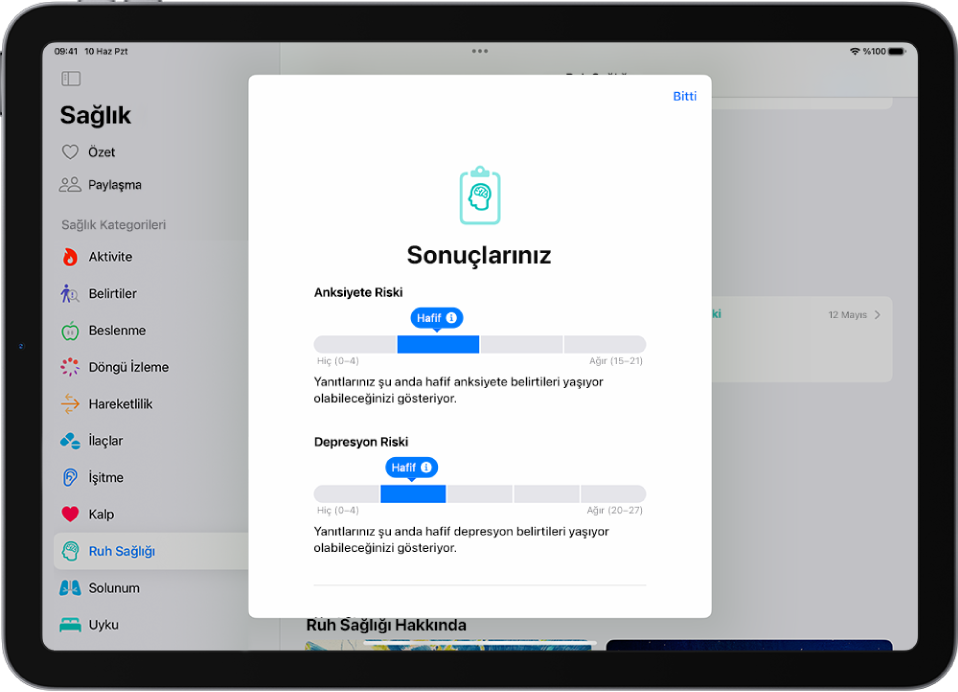Screen dimensions: 958x692
Task: Tap the Anksiyete Riski heading
Action: (358, 292)
